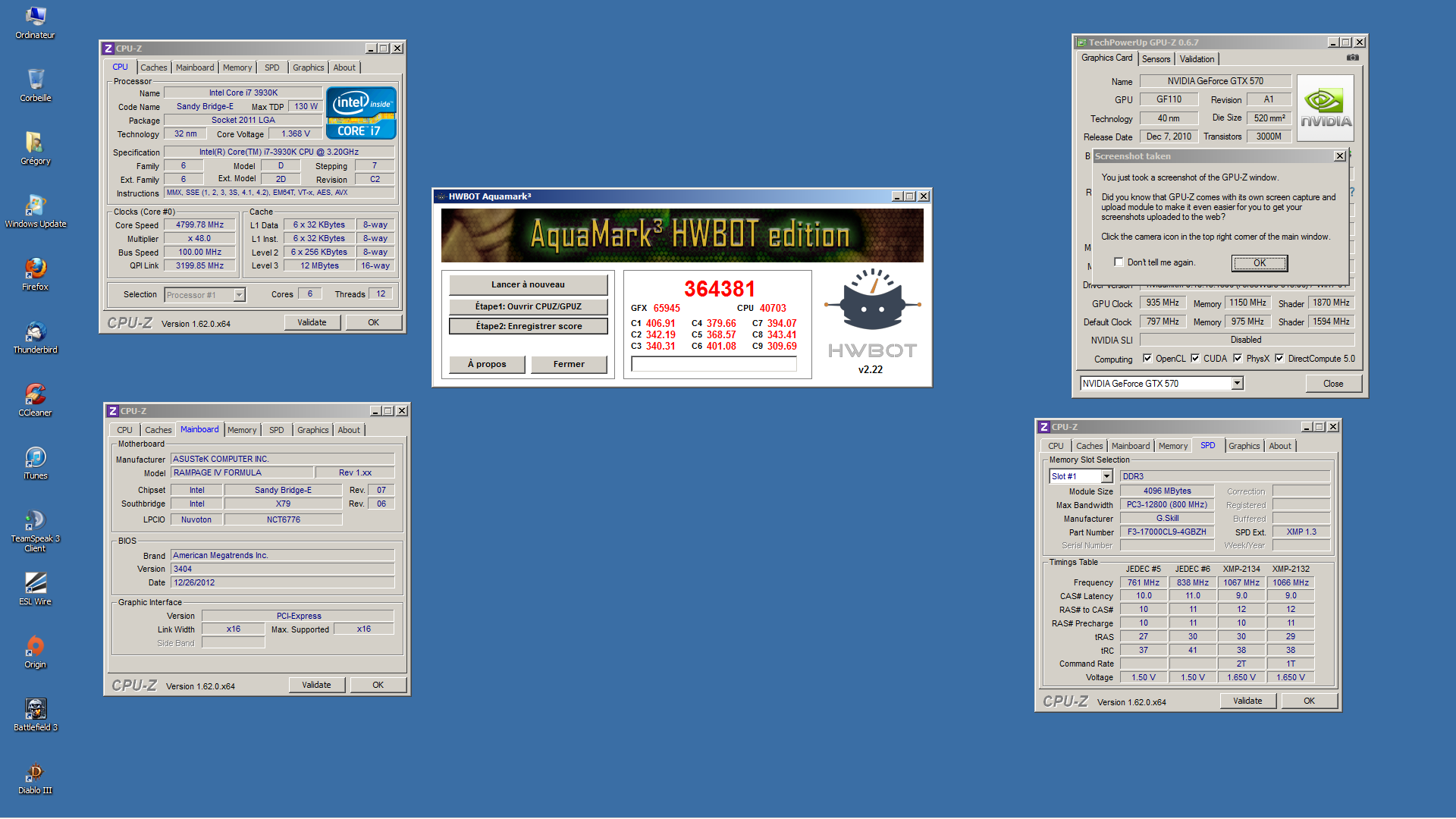Click Validate in the CPU-Z SPD window
This screenshot has height=819, width=1456.
point(1247,701)
